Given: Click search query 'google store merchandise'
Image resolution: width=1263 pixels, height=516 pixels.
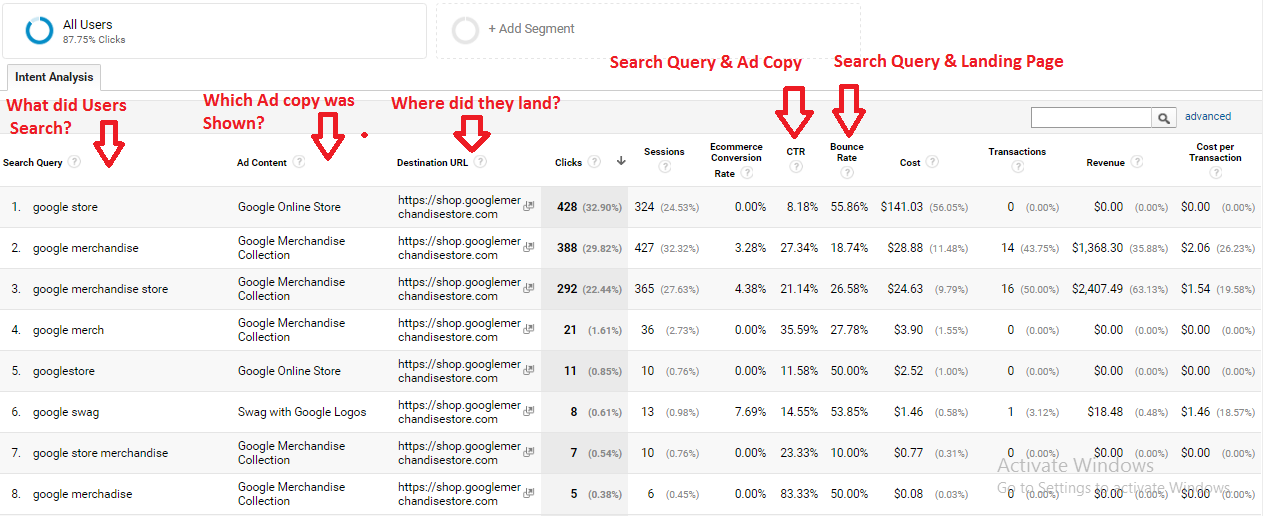Looking at the screenshot, I should (x=100, y=453).
